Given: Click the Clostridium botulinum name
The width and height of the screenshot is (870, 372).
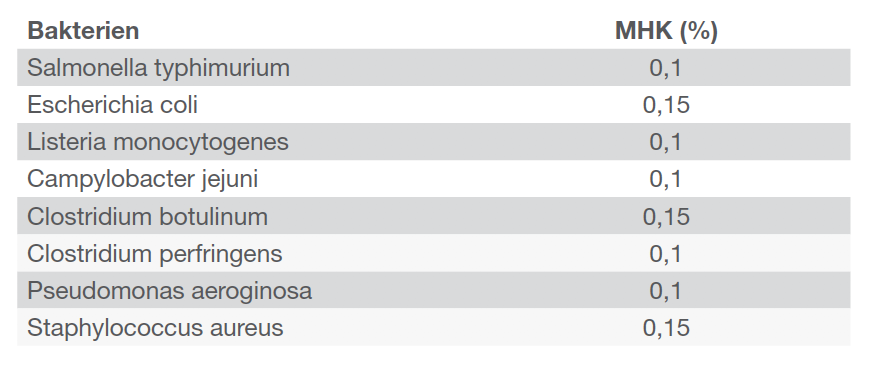Looking at the screenshot, I should pos(148,216).
